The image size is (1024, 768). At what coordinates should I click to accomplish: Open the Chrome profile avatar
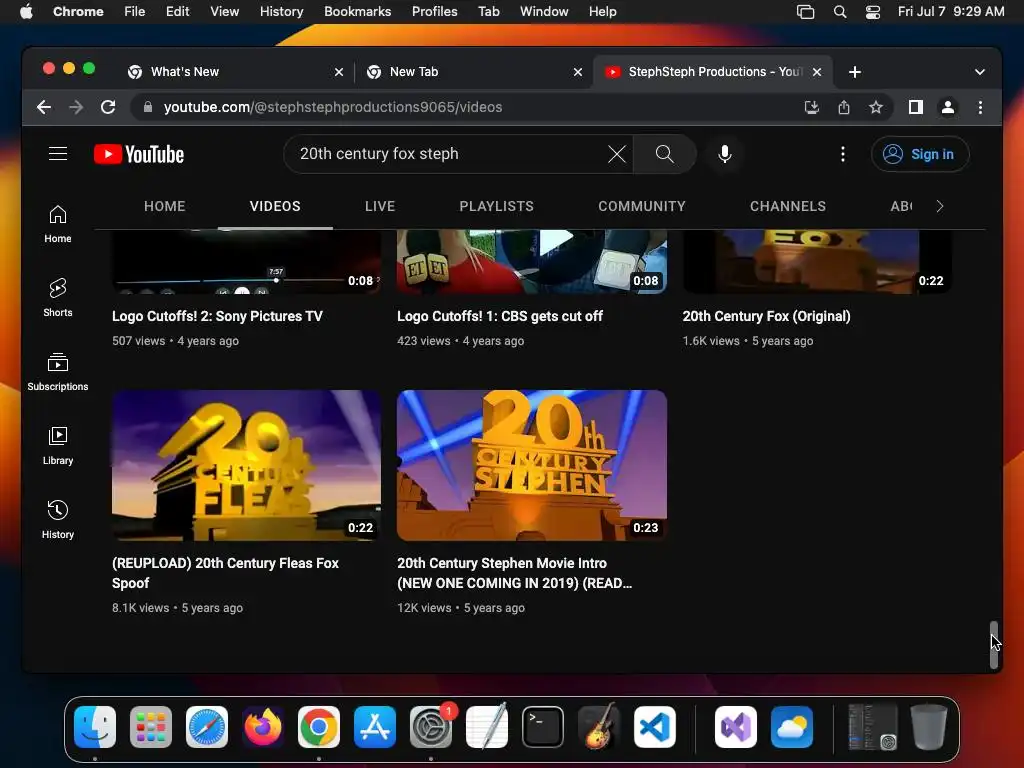tap(948, 107)
